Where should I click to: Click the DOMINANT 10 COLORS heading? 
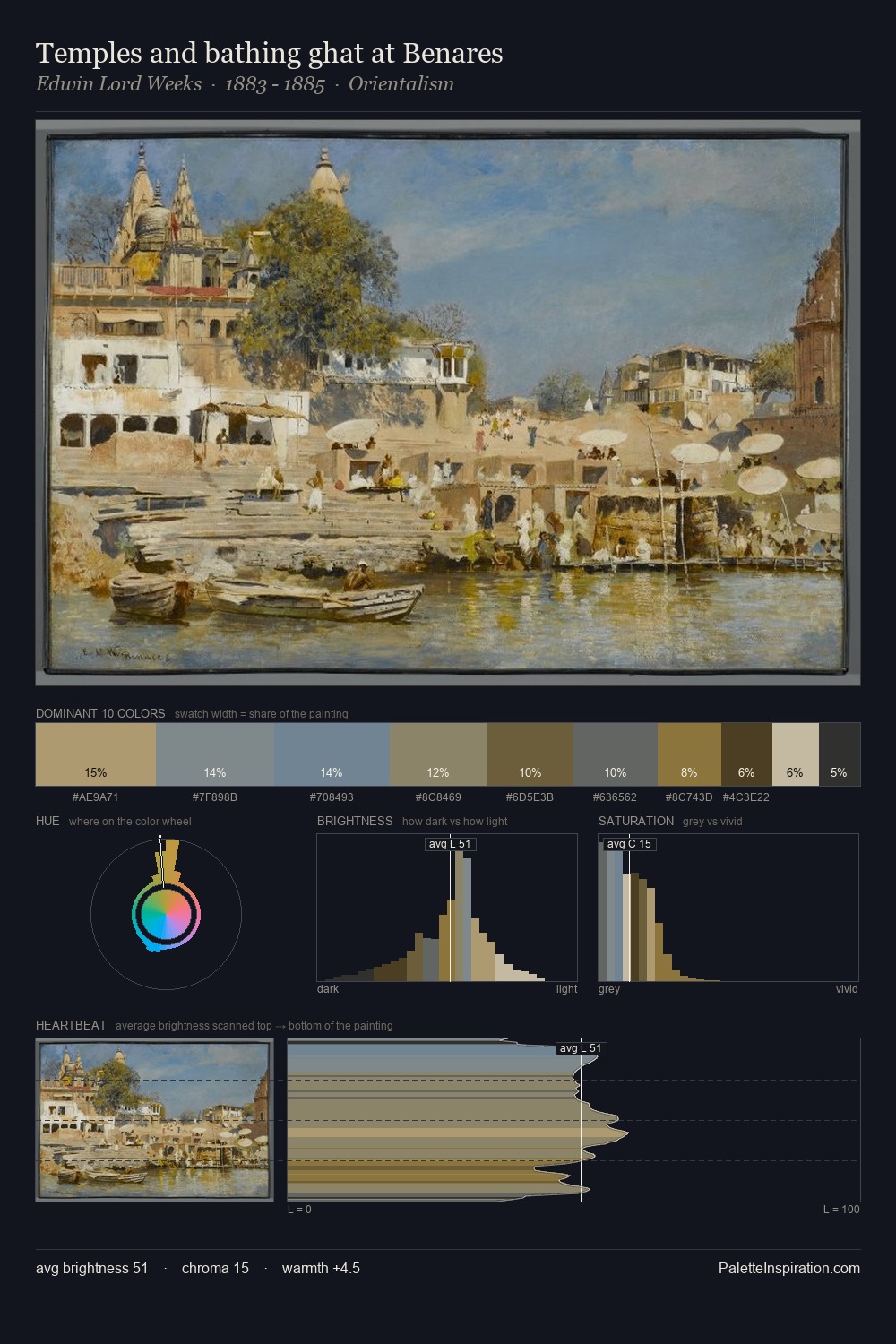100,713
